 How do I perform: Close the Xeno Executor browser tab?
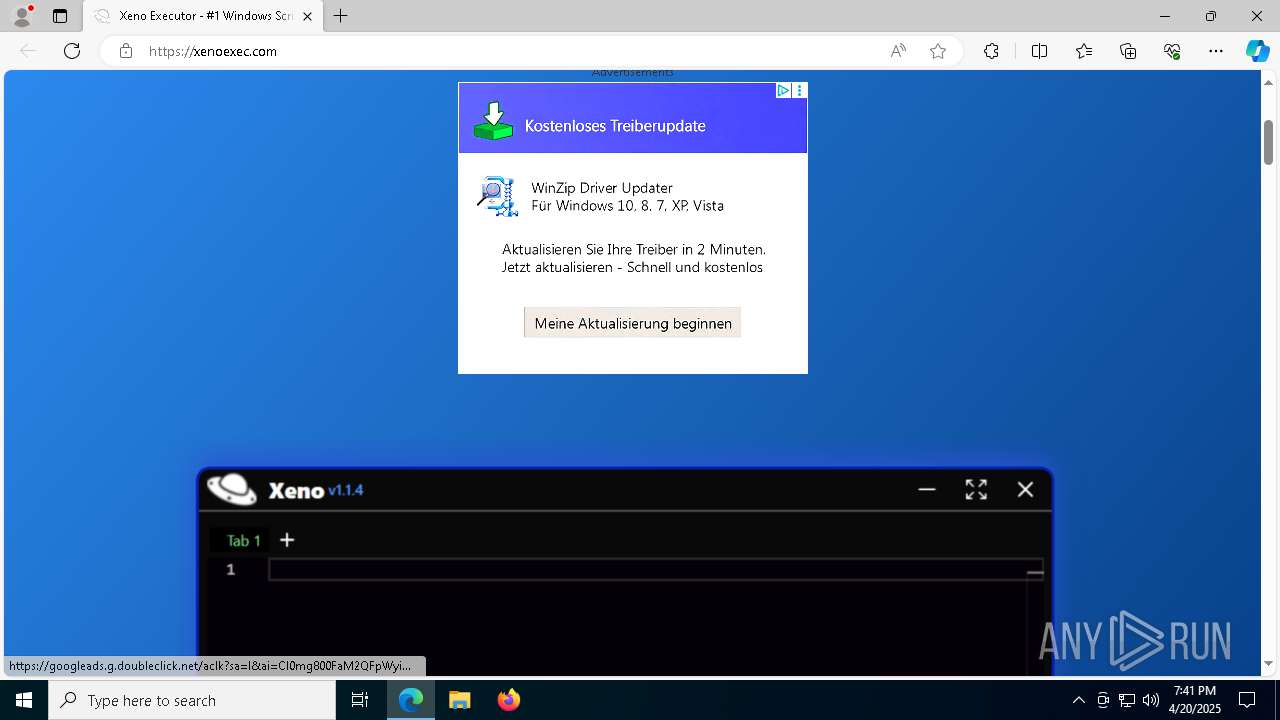pos(307,16)
